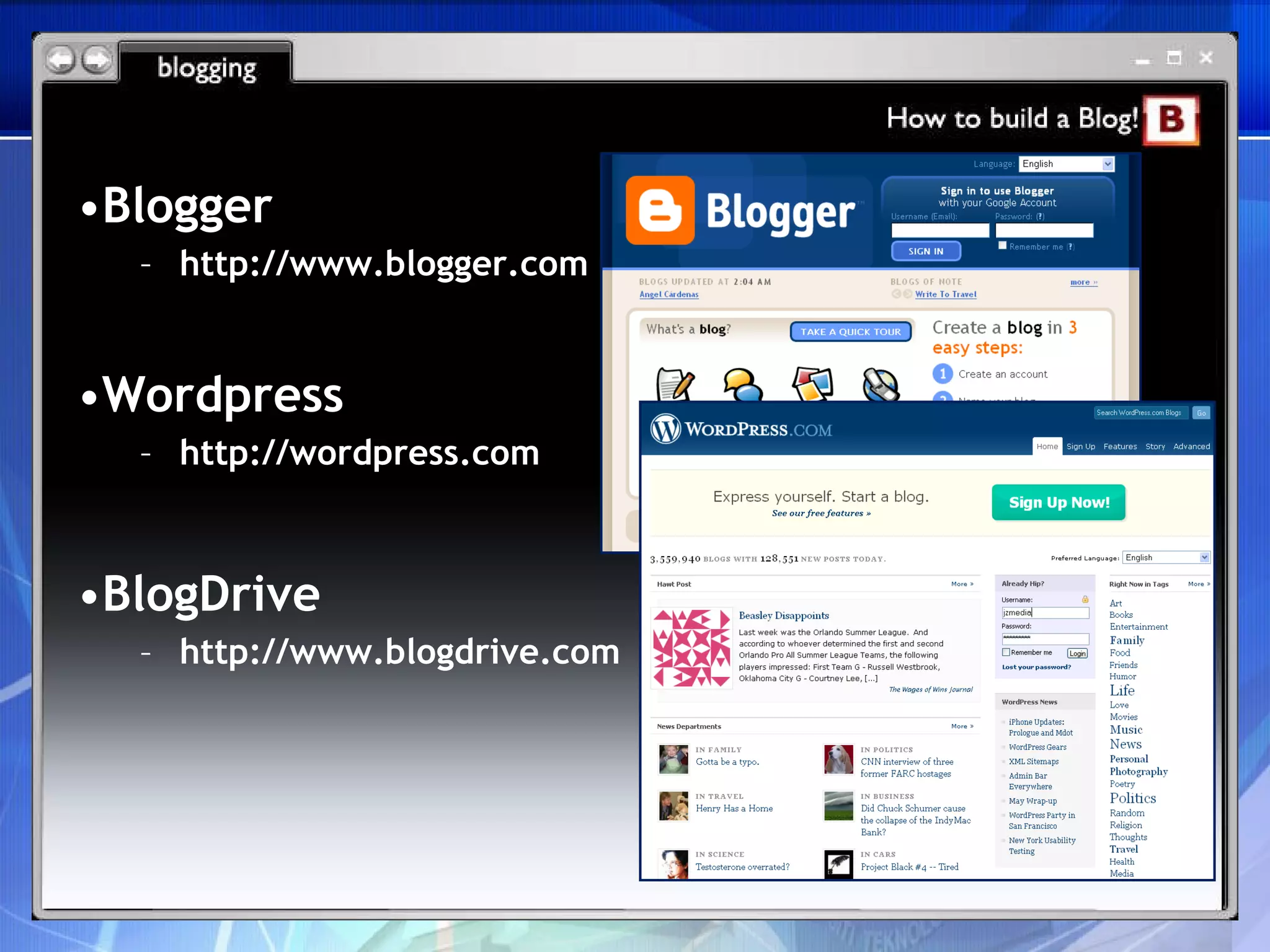Open 'Beasley Disappoints' post title
This screenshot has width=1270, height=952.
[x=784, y=615]
